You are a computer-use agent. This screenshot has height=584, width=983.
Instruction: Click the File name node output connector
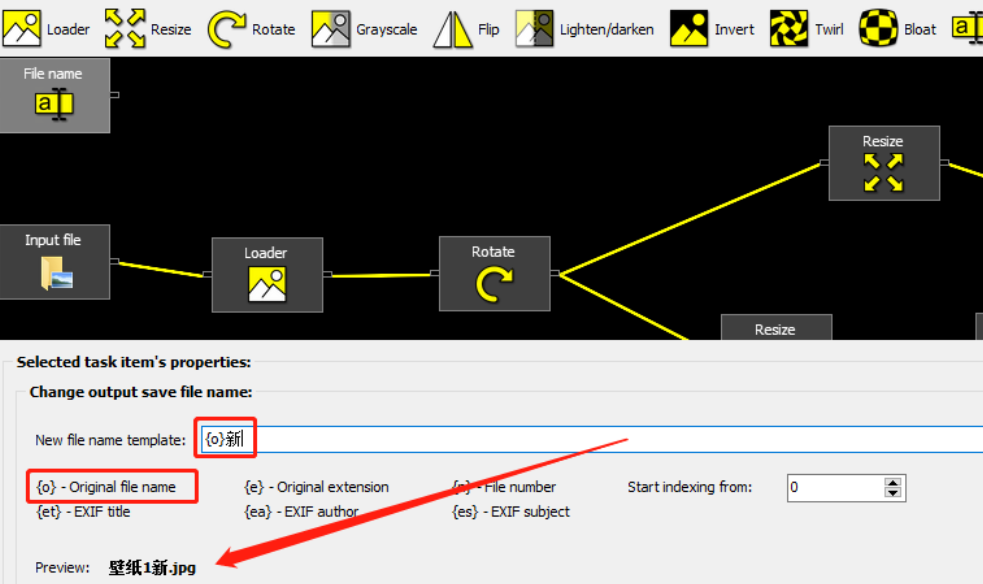pos(115,95)
